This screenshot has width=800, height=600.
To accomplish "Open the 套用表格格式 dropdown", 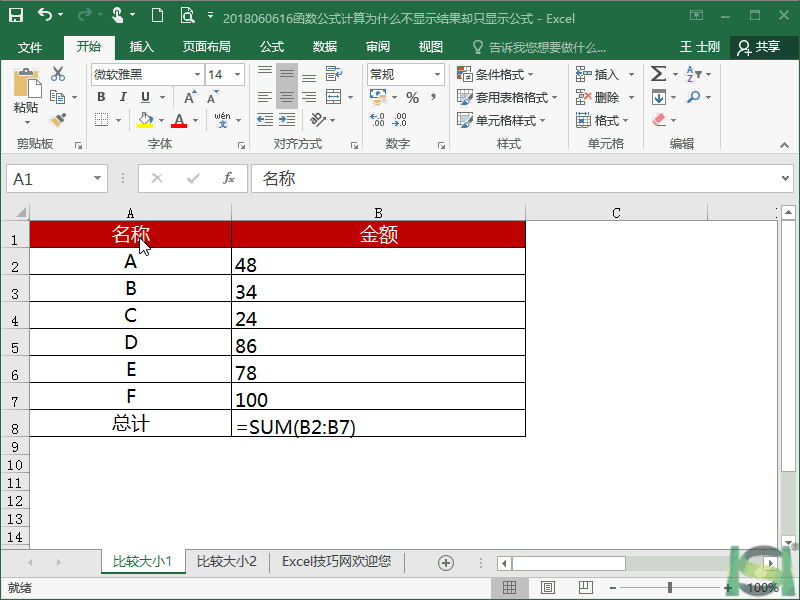I will tap(507, 97).
